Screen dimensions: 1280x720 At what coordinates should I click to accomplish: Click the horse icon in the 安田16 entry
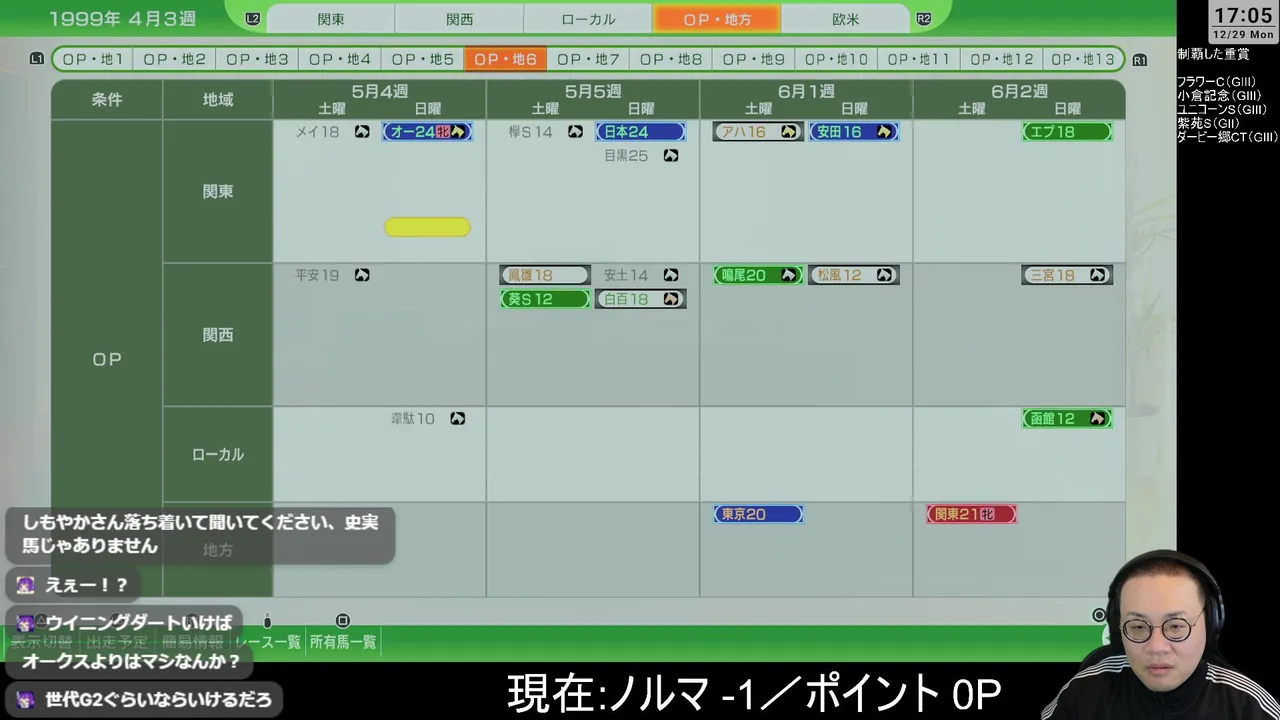point(884,132)
